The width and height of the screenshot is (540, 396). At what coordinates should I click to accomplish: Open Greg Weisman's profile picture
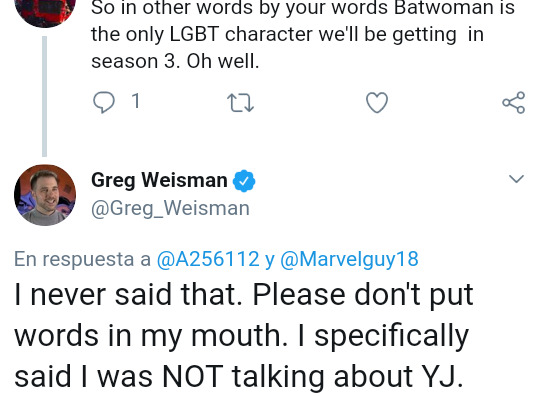coord(45,195)
